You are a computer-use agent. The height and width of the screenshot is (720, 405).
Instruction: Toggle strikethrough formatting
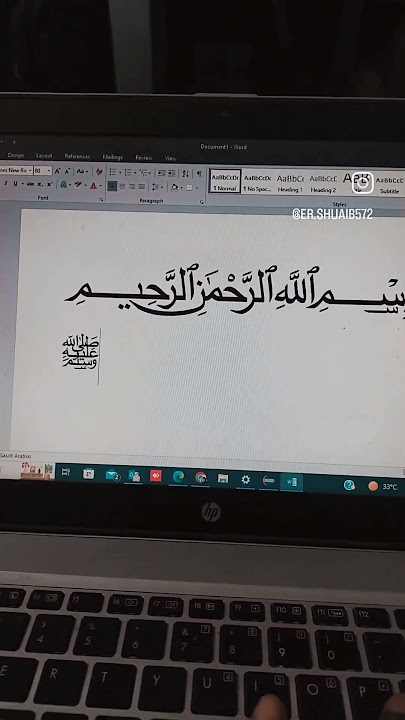(x=30, y=184)
